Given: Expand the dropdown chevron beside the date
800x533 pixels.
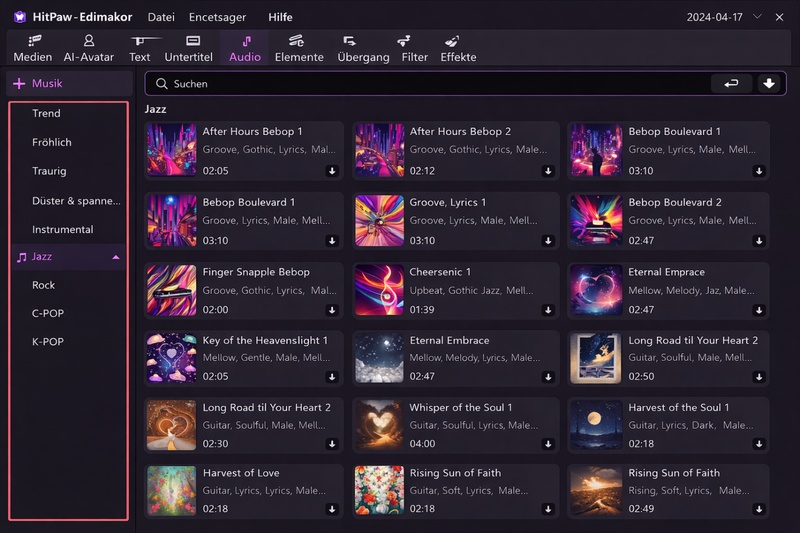Looking at the screenshot, I should (x=757, y=17).
